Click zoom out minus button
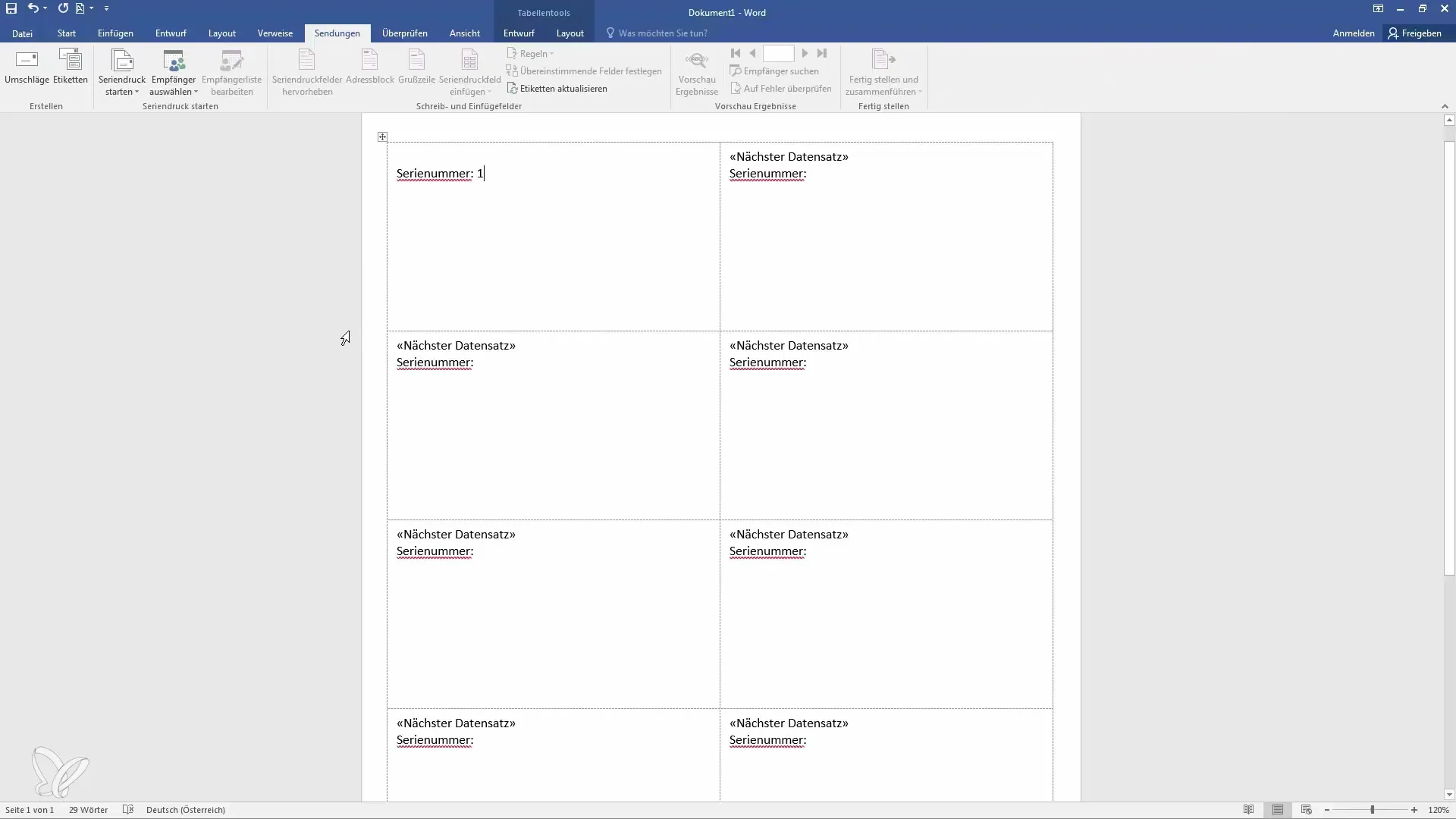 (1327, 810)
